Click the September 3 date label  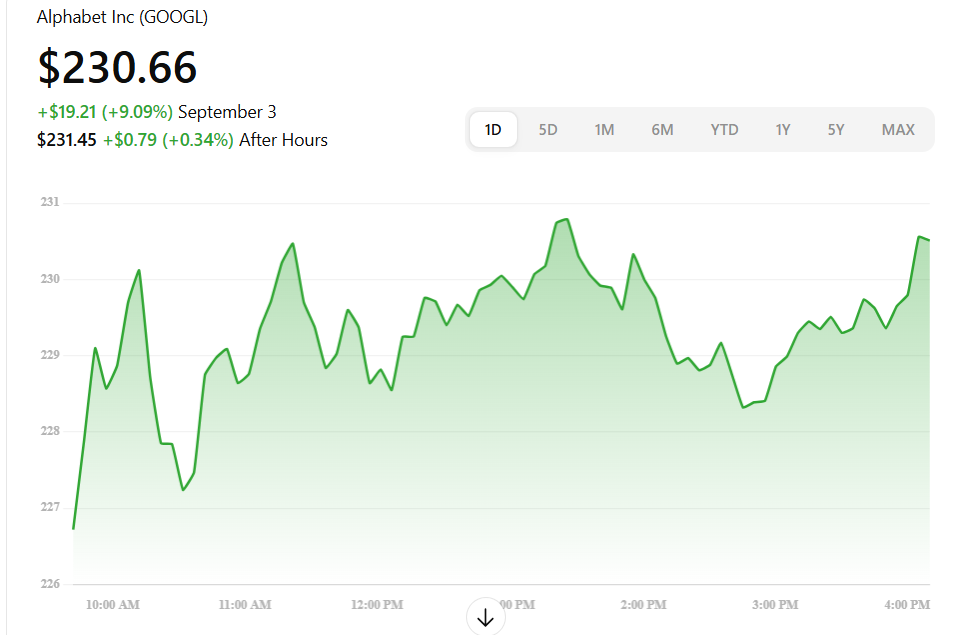227,112
